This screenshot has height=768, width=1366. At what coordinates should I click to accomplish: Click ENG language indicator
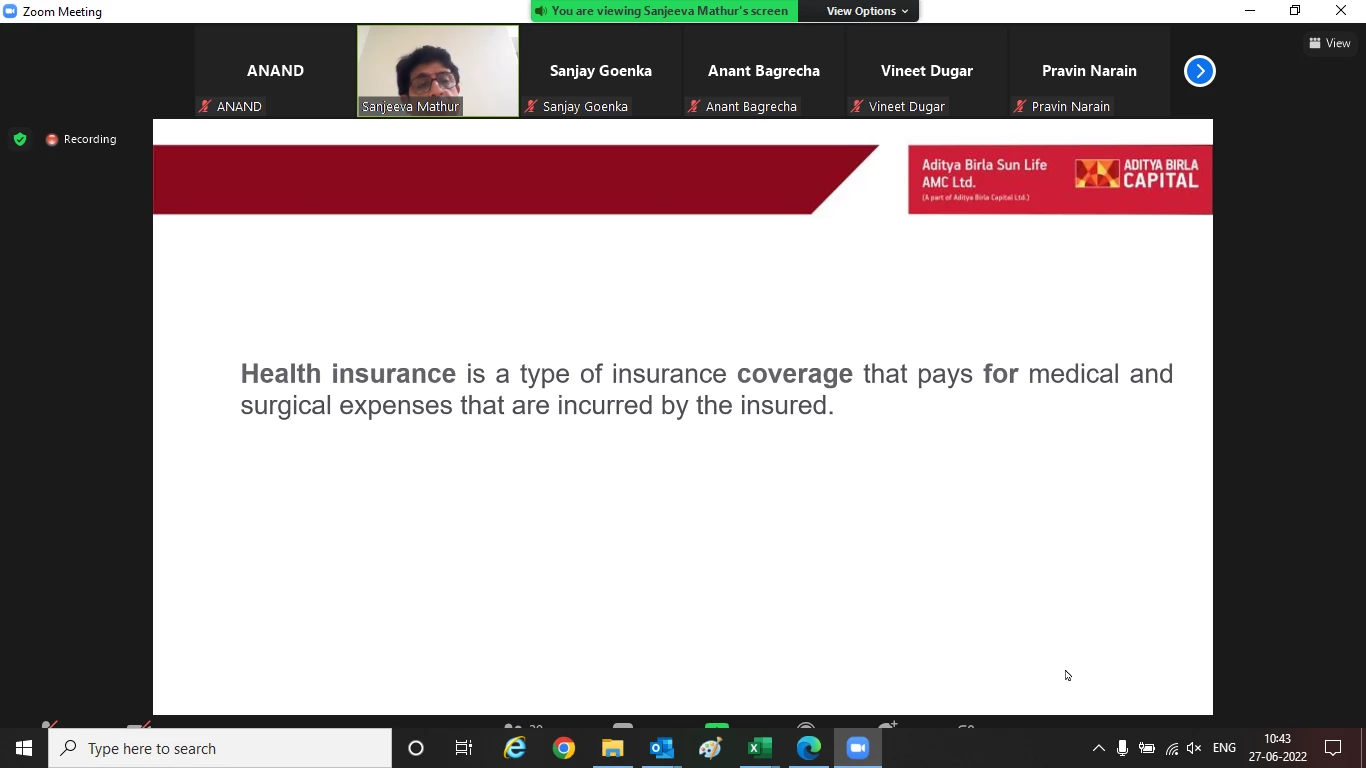pyautogui.click(x=1224, y=748)
